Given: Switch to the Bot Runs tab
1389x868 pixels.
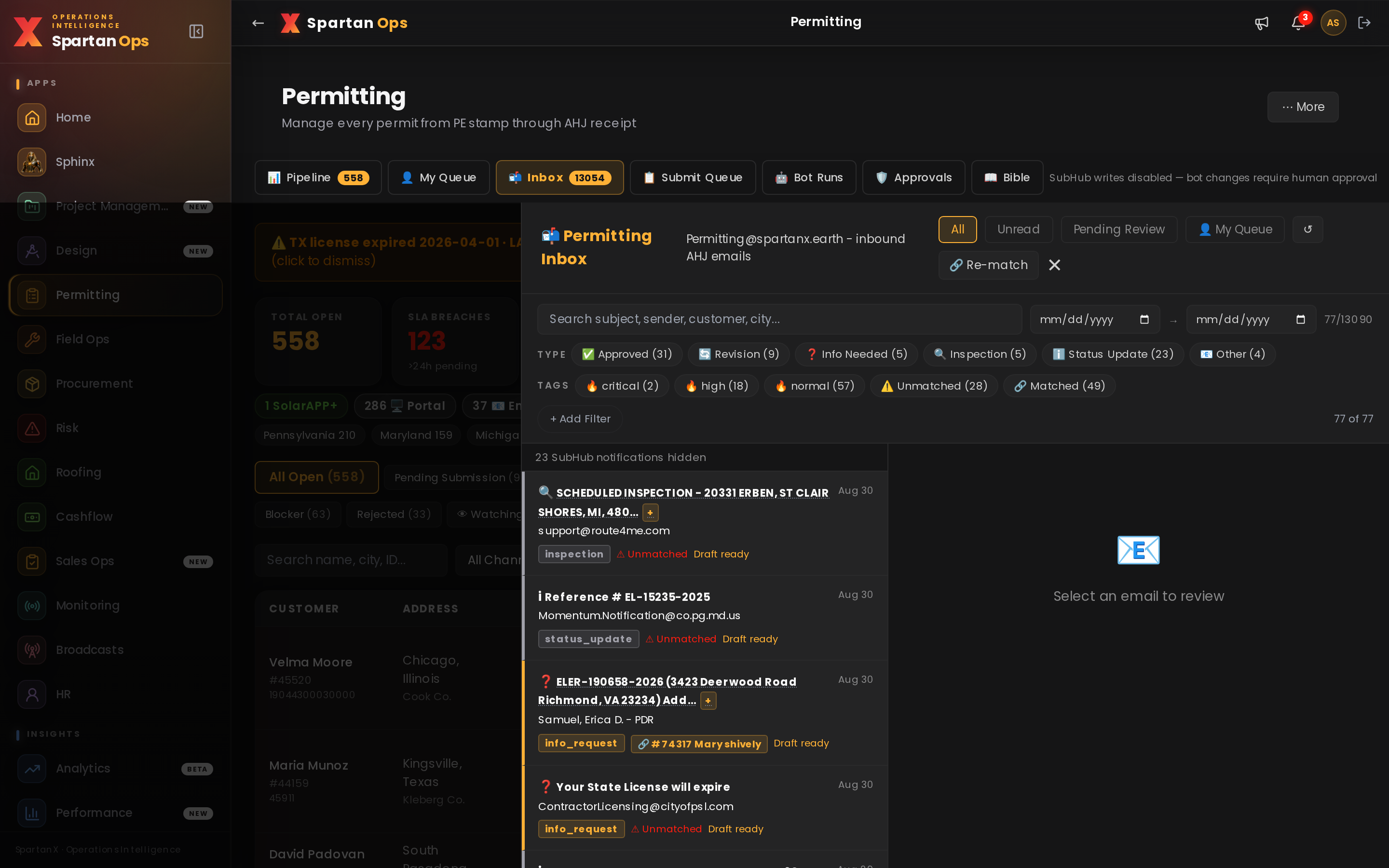Looking at the screenshot, I should [x=809, y=177].
